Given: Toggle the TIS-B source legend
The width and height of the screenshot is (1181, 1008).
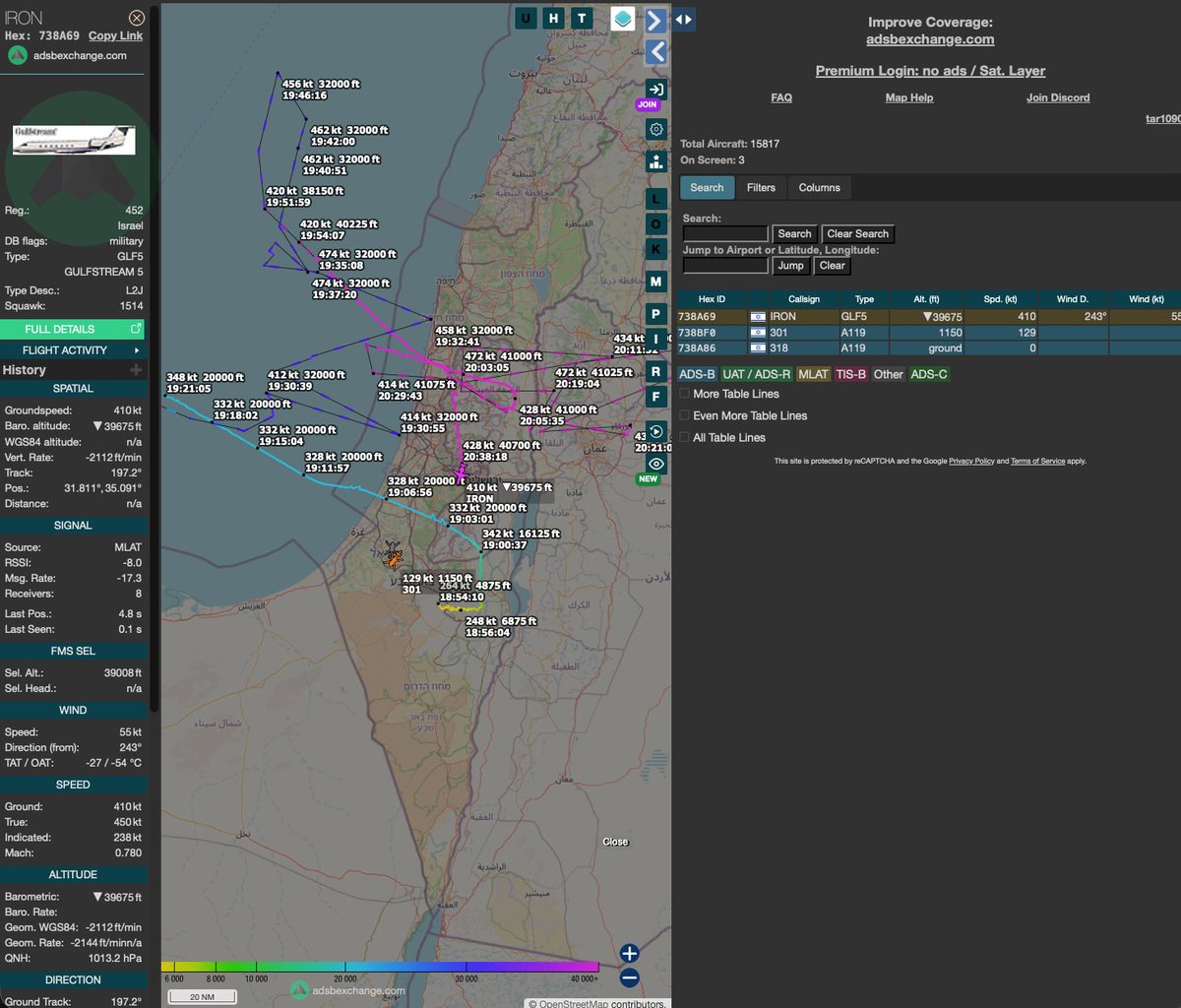Looking at the screenshot, I should tap(850, 374).
